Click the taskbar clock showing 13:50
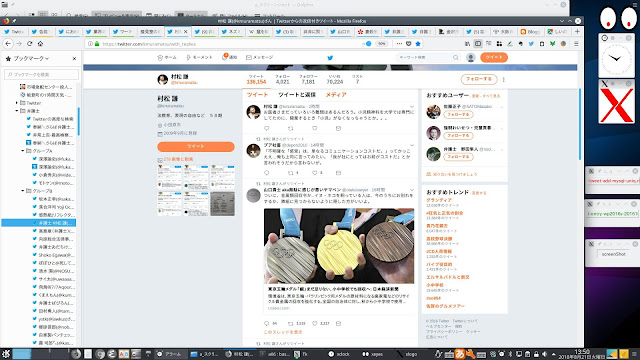This screenshot has height=360, width=640. pyautogui.click(x=582, y=354)
